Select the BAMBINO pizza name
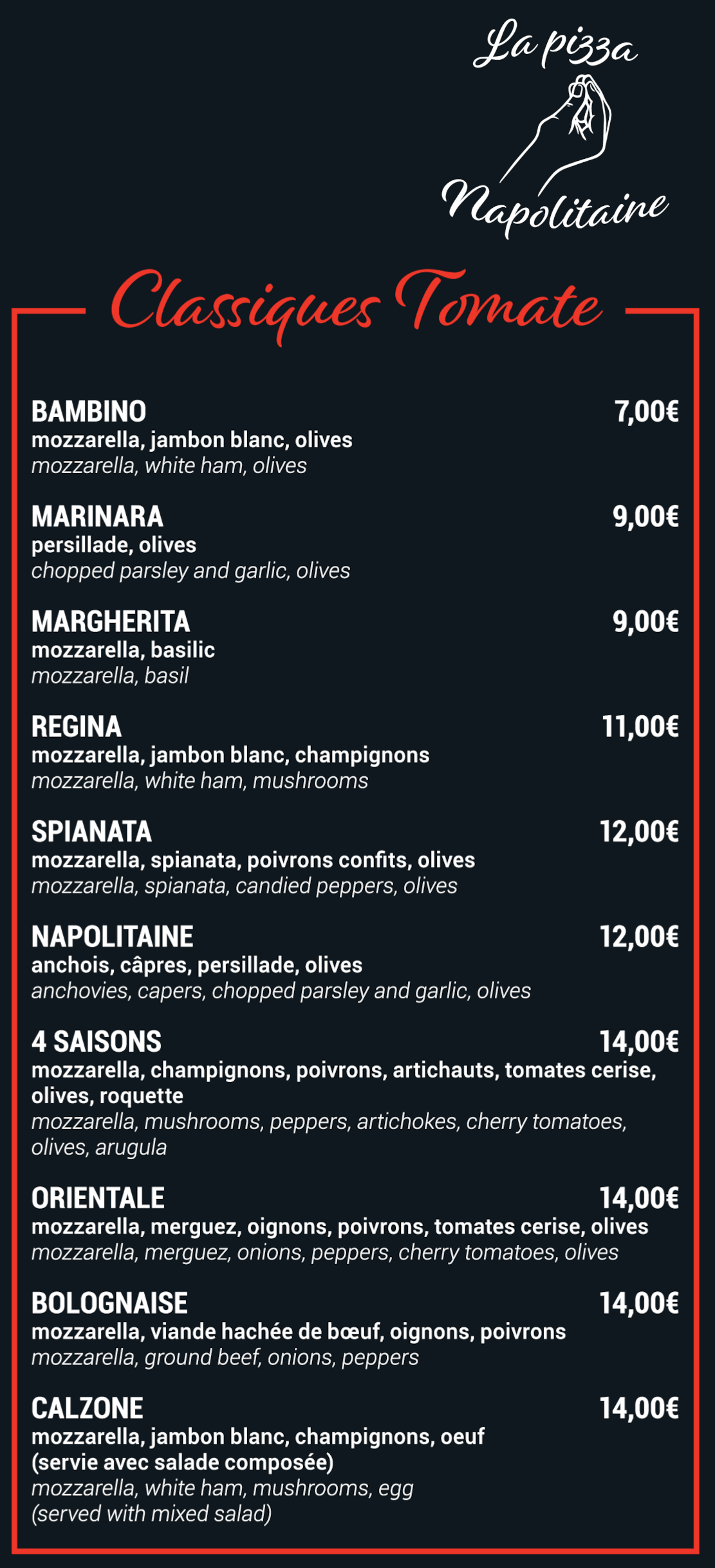715x1568 pixels. pyautogui.click(x=89, y=412)
